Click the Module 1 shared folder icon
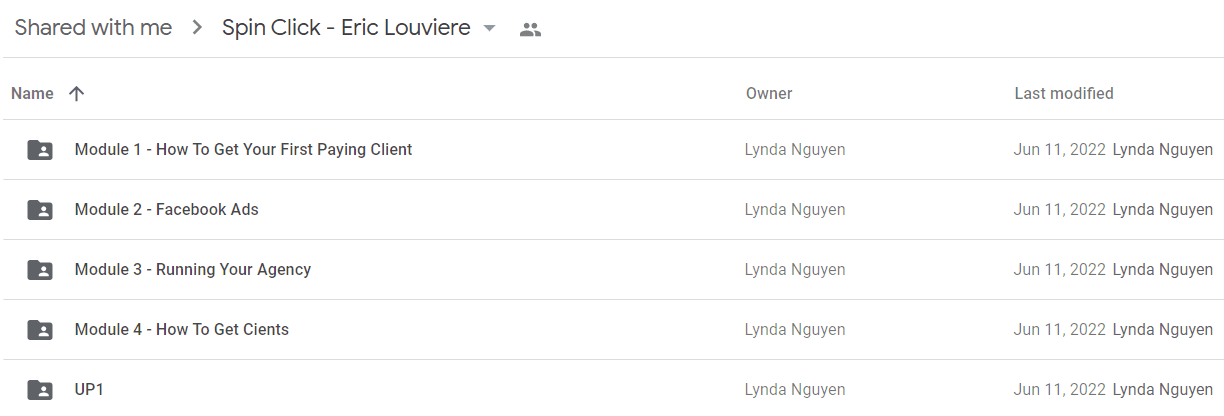 pyautogui.click(x=40, y=150)
